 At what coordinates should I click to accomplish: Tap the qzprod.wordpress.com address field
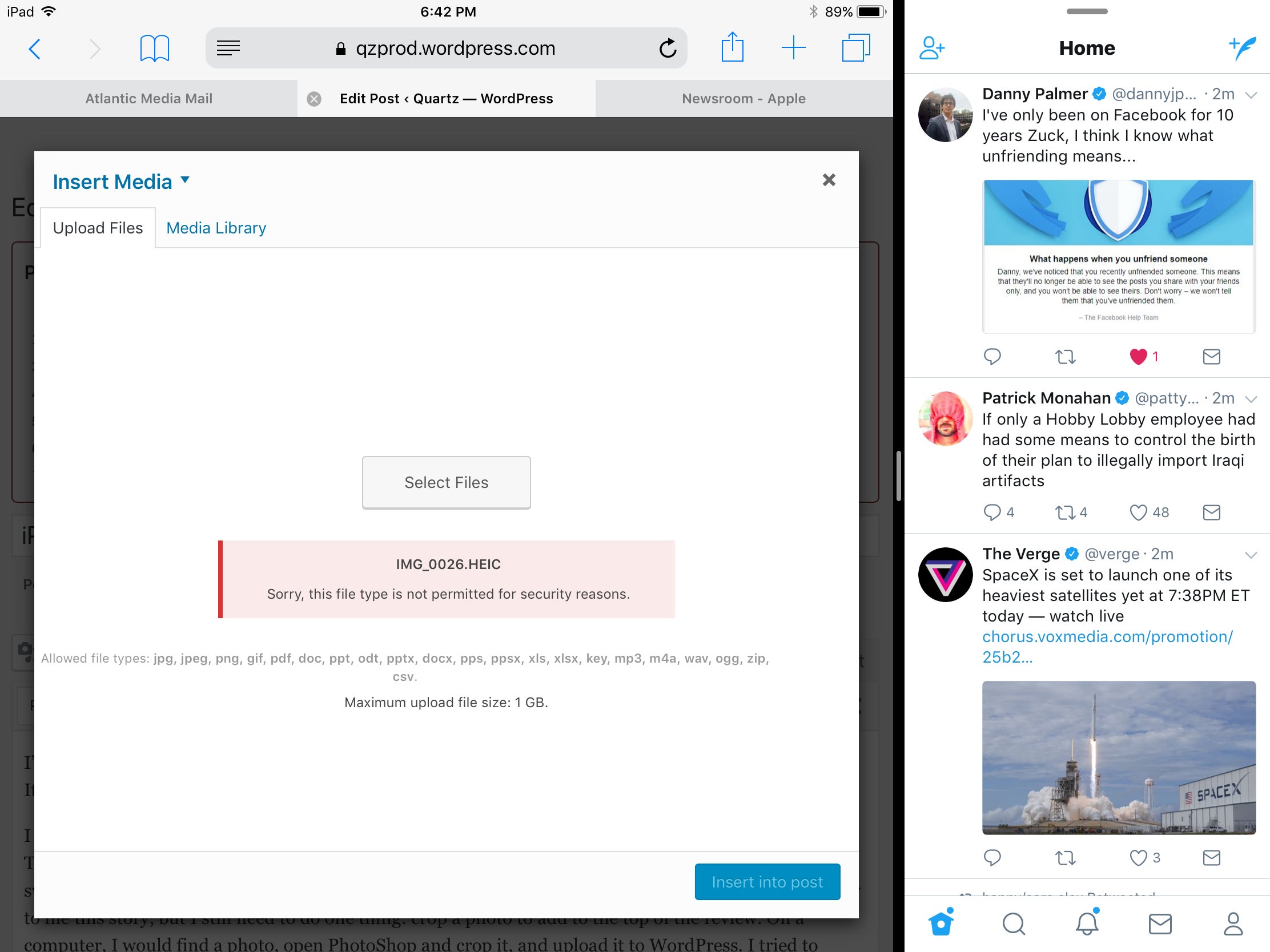tap(446, 48)
